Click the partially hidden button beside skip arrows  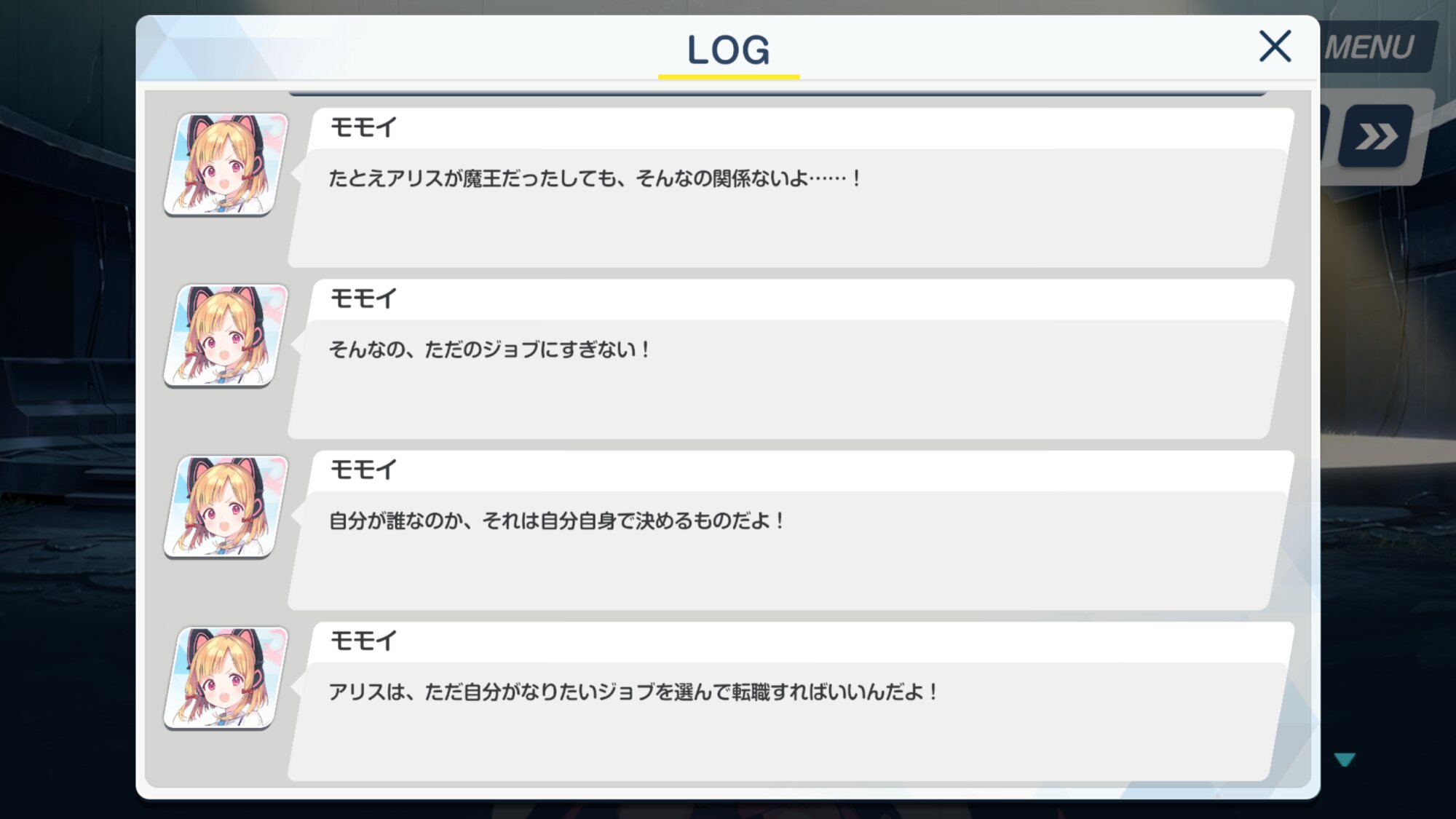1325,135
